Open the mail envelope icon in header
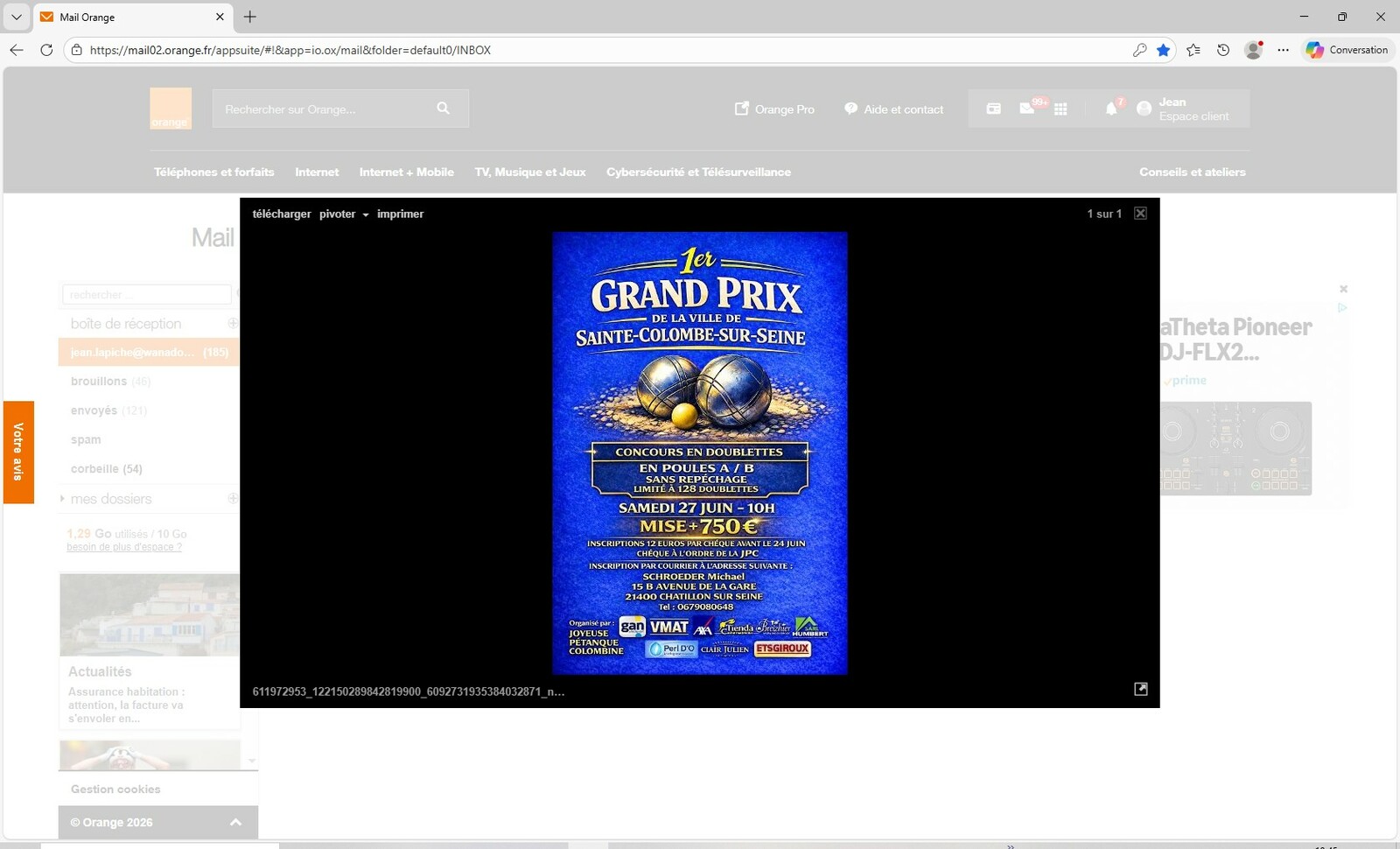1400x849 pixels. coord(1027,109)
